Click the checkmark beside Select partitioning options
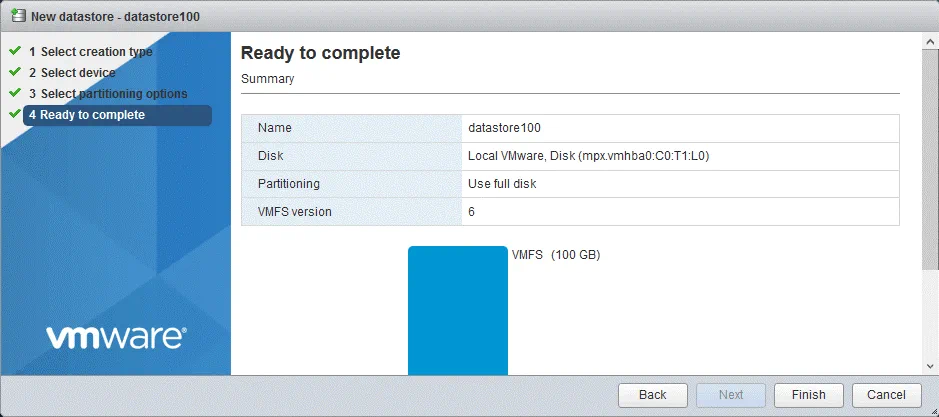The width and height of the screenshot is (939, 417). (14, 93)
